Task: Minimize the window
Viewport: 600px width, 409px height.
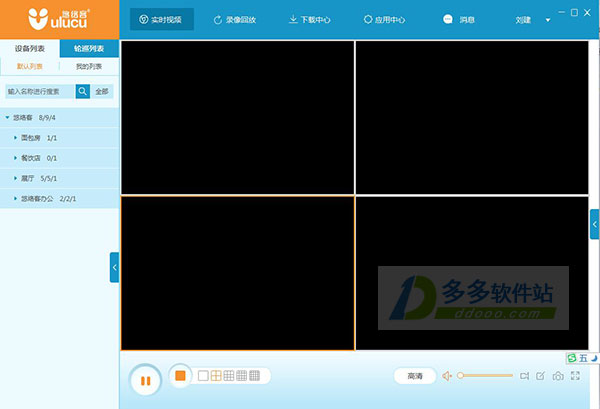Action: coord(561,13)
